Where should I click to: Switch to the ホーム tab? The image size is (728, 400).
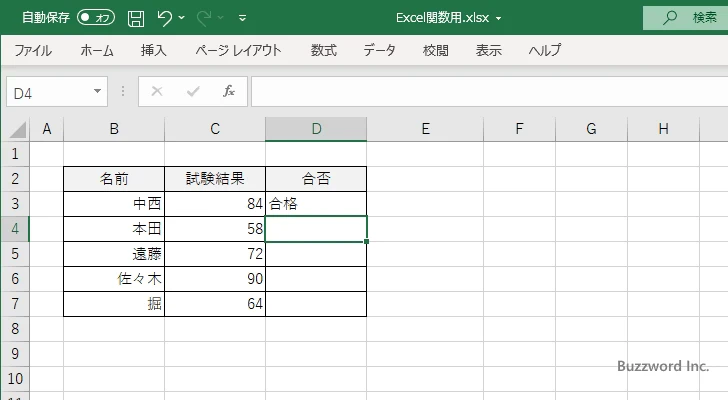97,50
